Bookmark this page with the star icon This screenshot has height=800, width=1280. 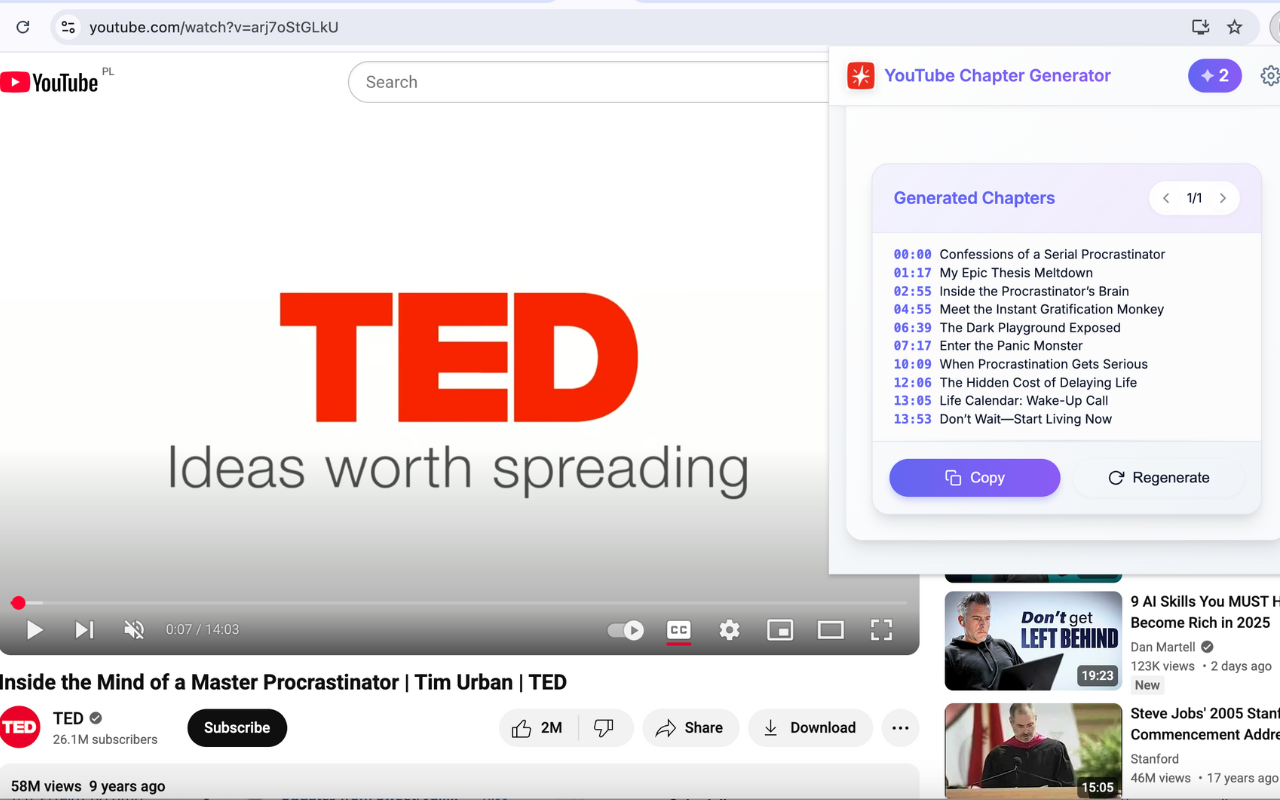1235,27
